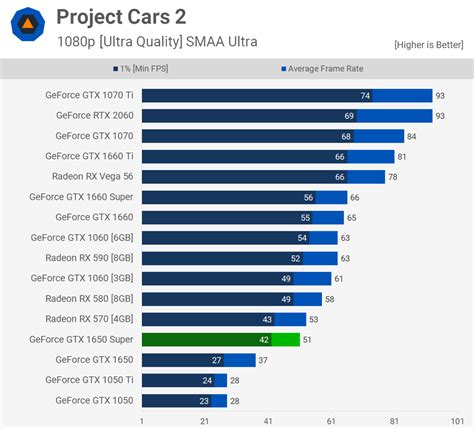
Task: Select the Project Cars 2 title
Action: [121, 16]
